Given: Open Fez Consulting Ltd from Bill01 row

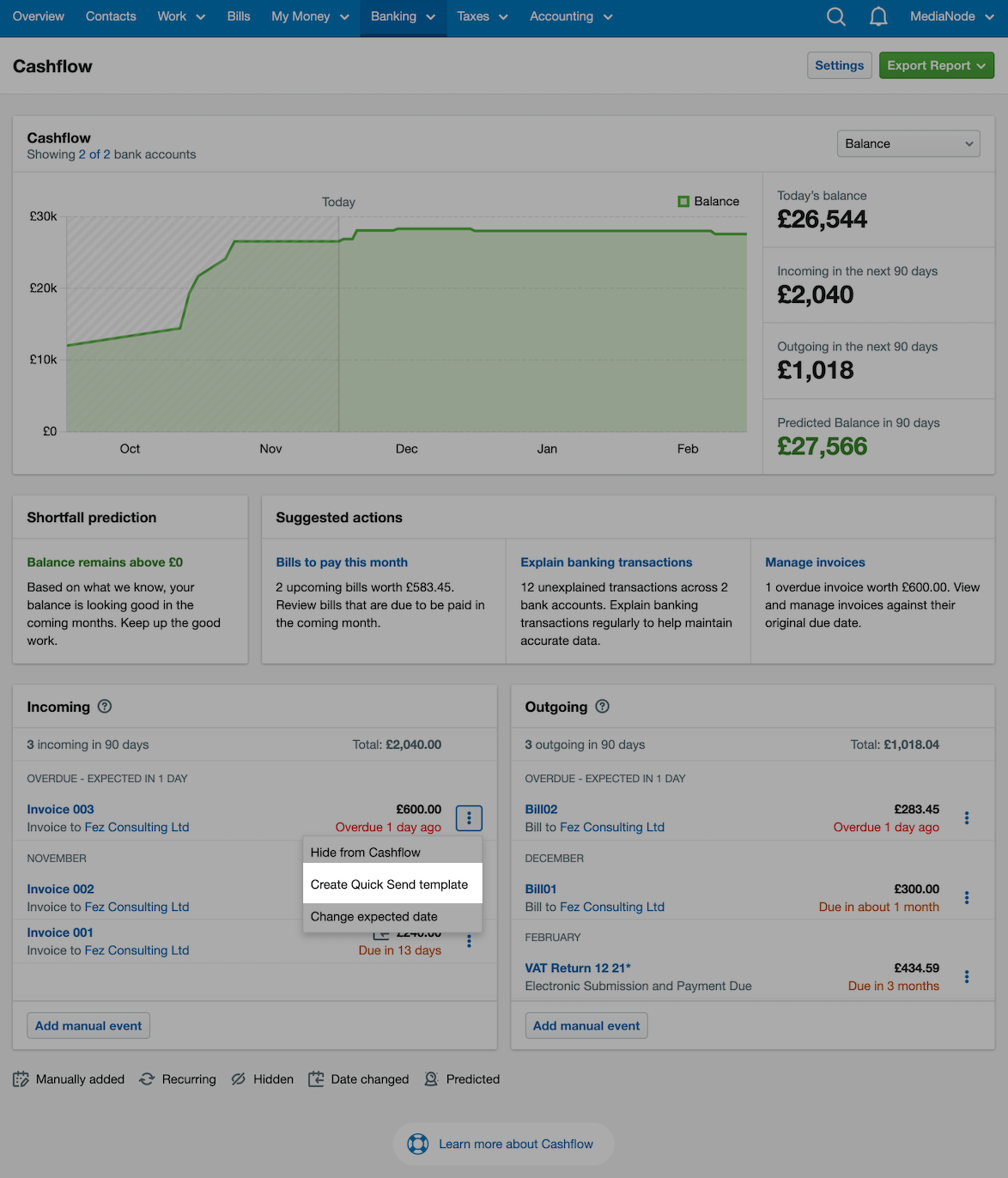Looking at the screenshot, I should 612,908.
